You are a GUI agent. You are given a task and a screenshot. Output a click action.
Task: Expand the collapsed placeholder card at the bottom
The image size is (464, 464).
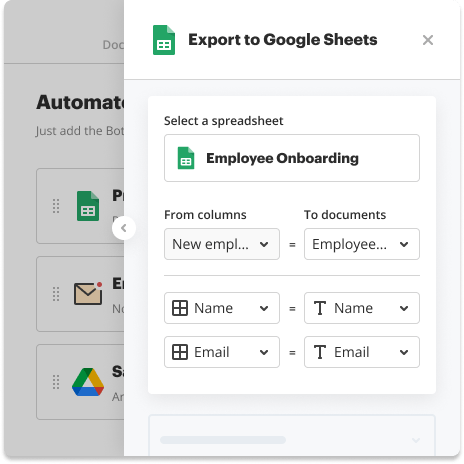(292, 435)
